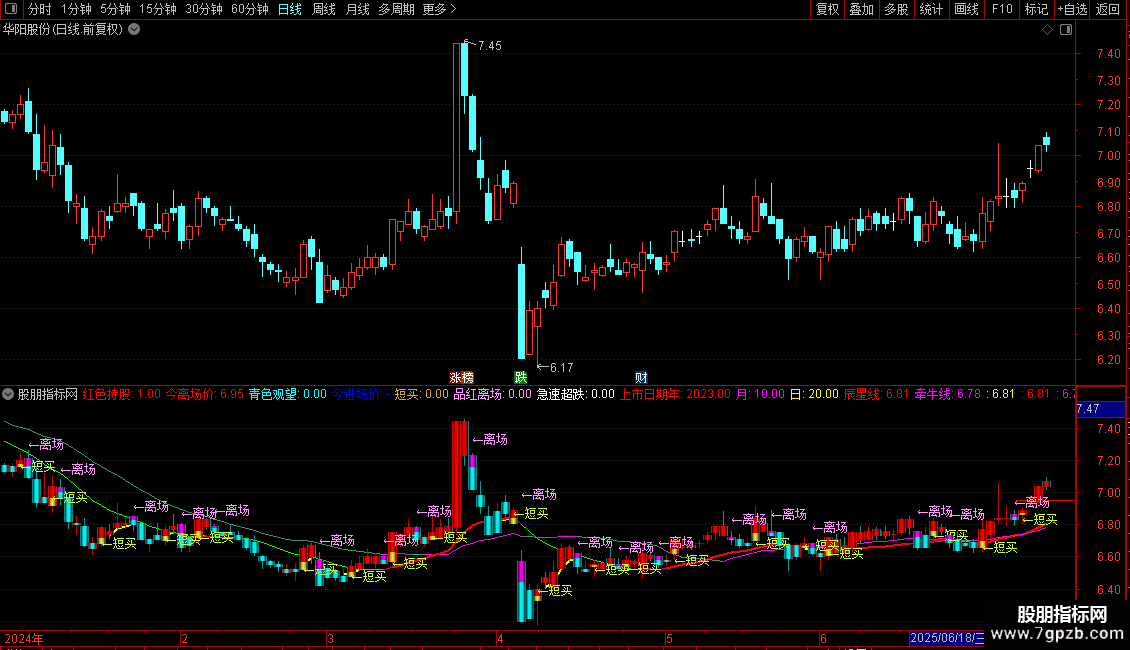The image size is (1130, 650).
Task: Click the 青色观望 indicator value
Action: point(288,394)
